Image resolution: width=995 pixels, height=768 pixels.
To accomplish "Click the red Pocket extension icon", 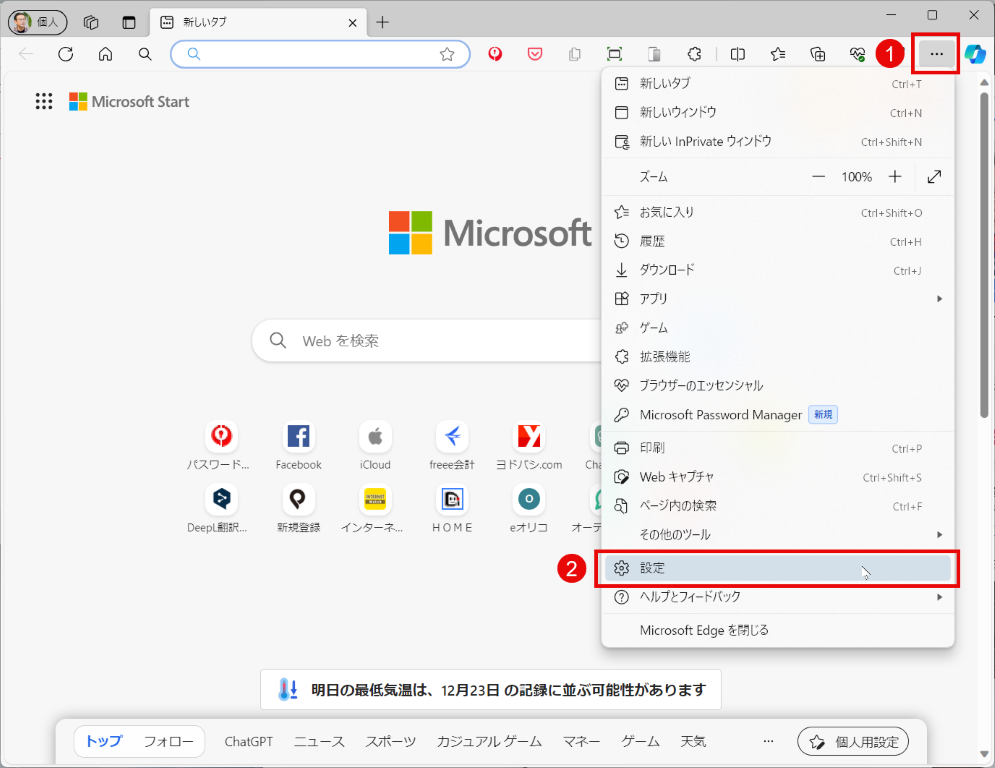I will pyautogui.click(x=535, y=54).
